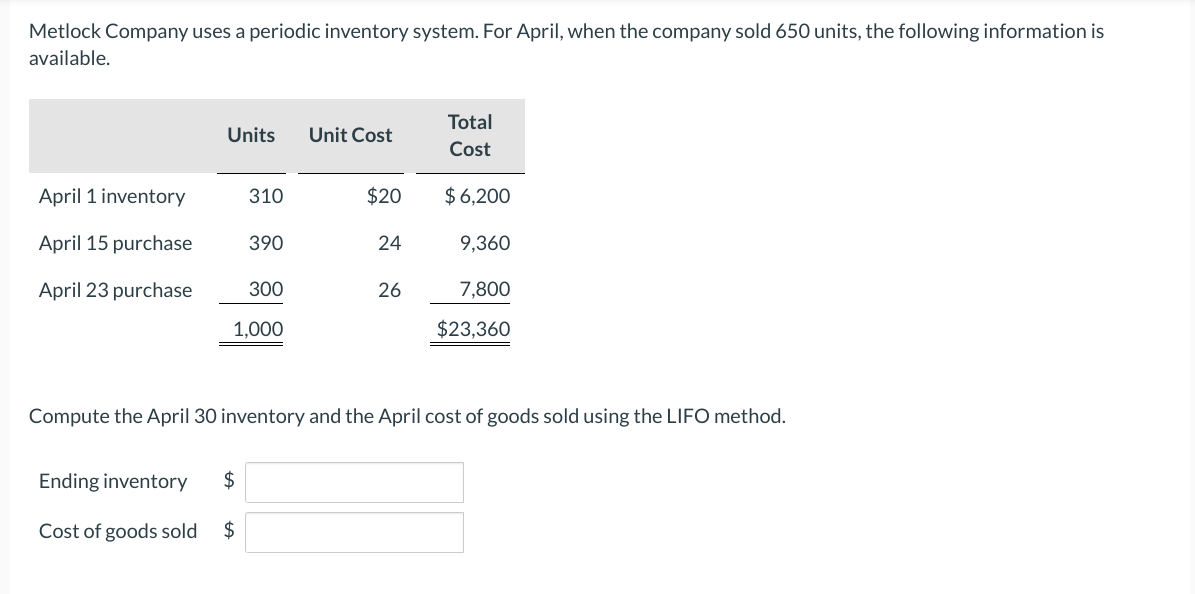Viewport: 1195px width, 594px height.
Task: Click the Ending inventory input field
Action: click(354, 482)
